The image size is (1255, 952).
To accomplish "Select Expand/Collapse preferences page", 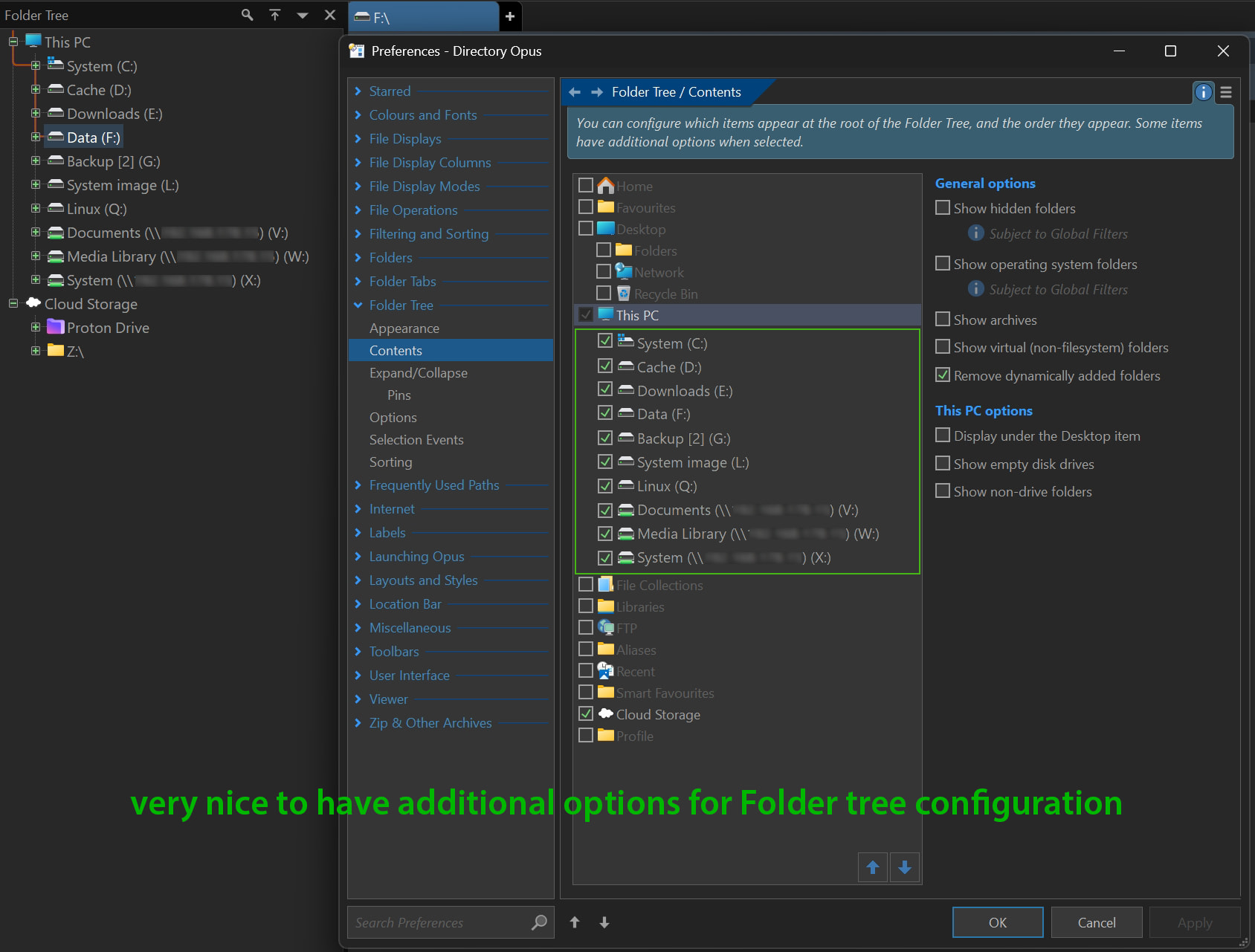I will point(418,373).
